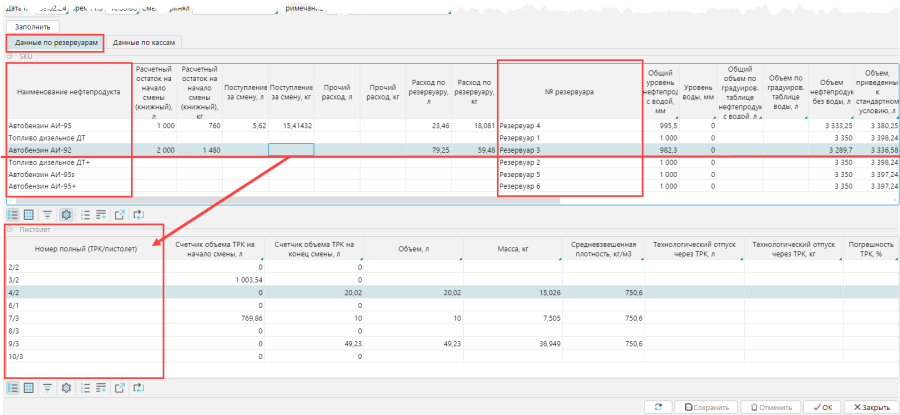This screenshot has height=415, width=900.
Task: Open filter arrow on Уровень воды column
Action: pos(716,119)
